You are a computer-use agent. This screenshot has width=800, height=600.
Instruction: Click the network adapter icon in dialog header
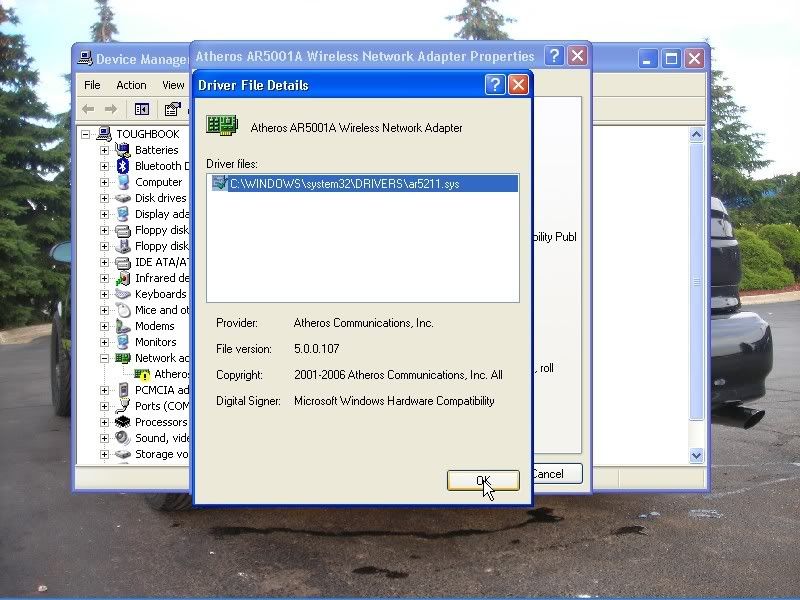click(222, 125)
